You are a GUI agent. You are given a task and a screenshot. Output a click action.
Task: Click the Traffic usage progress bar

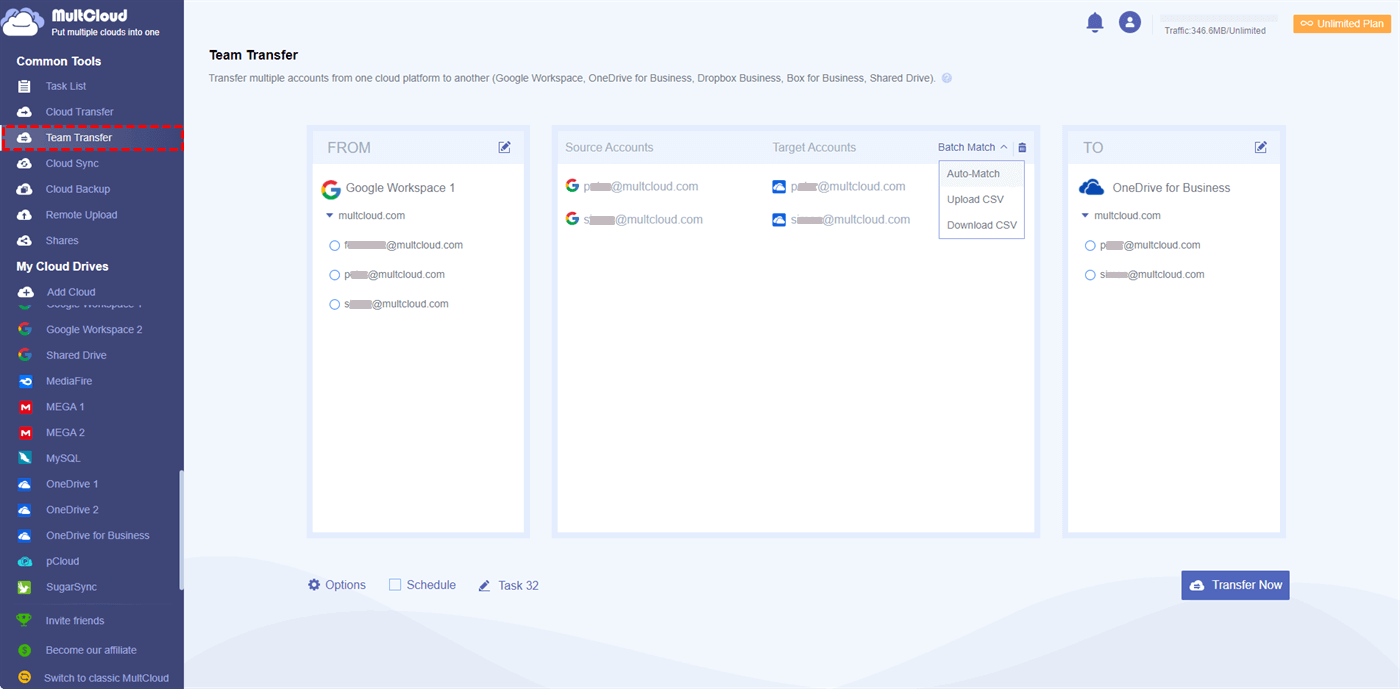point(1219,18)
